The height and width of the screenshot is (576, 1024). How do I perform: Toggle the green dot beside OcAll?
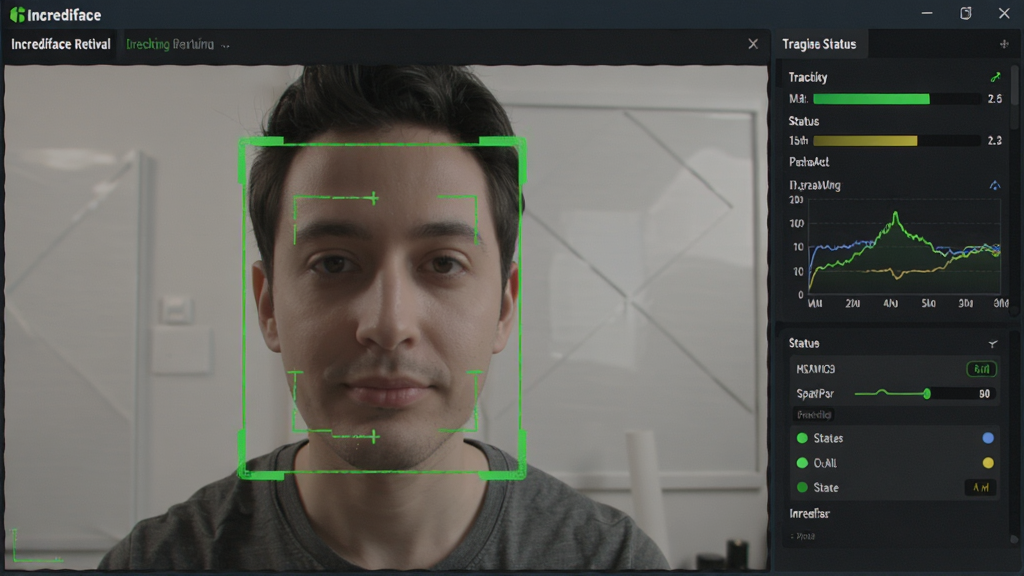(x=803, y=463)
